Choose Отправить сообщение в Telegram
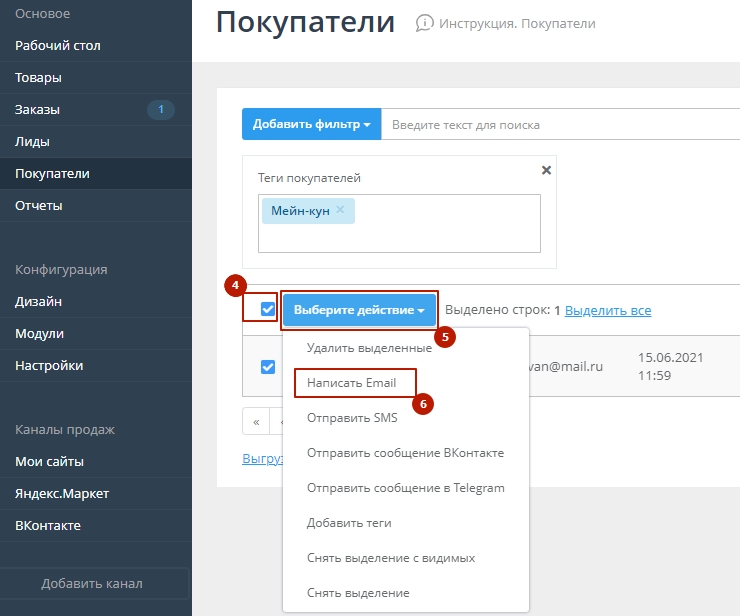Image resolution: width=740 pixels, height=616 pixels. pyautogui.click(x=405, y=488)
